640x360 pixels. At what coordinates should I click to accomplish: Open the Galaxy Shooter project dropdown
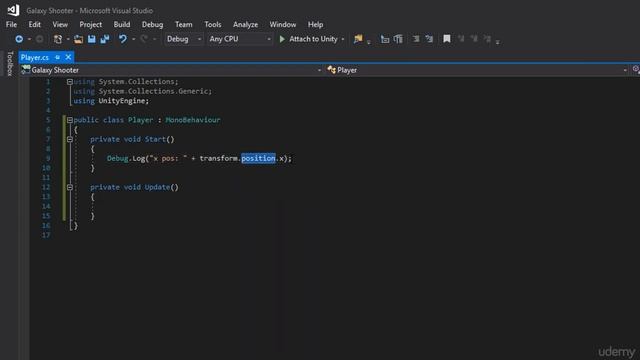(171, 70)
